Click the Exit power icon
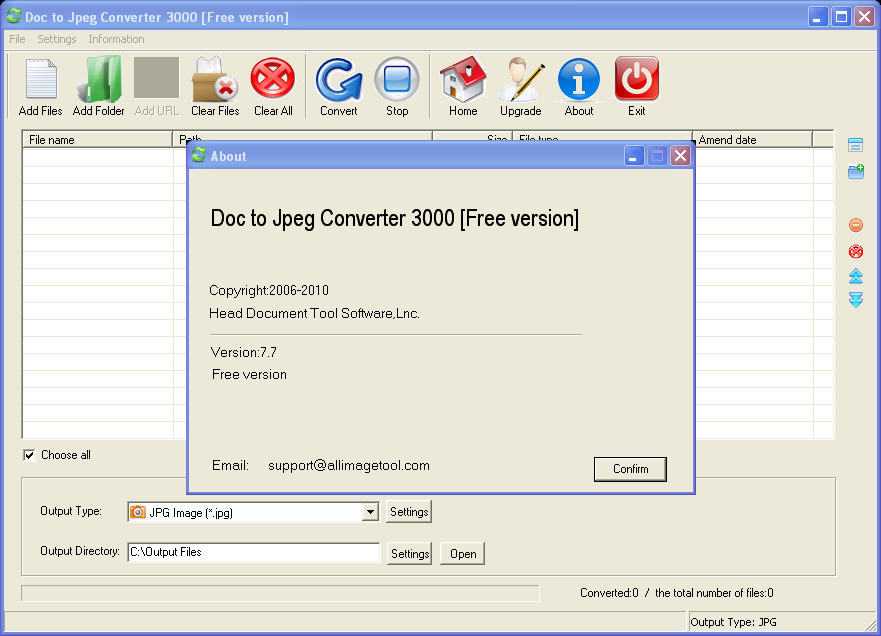The width and height of the screenshot is (881, 636). pos(637,79)
